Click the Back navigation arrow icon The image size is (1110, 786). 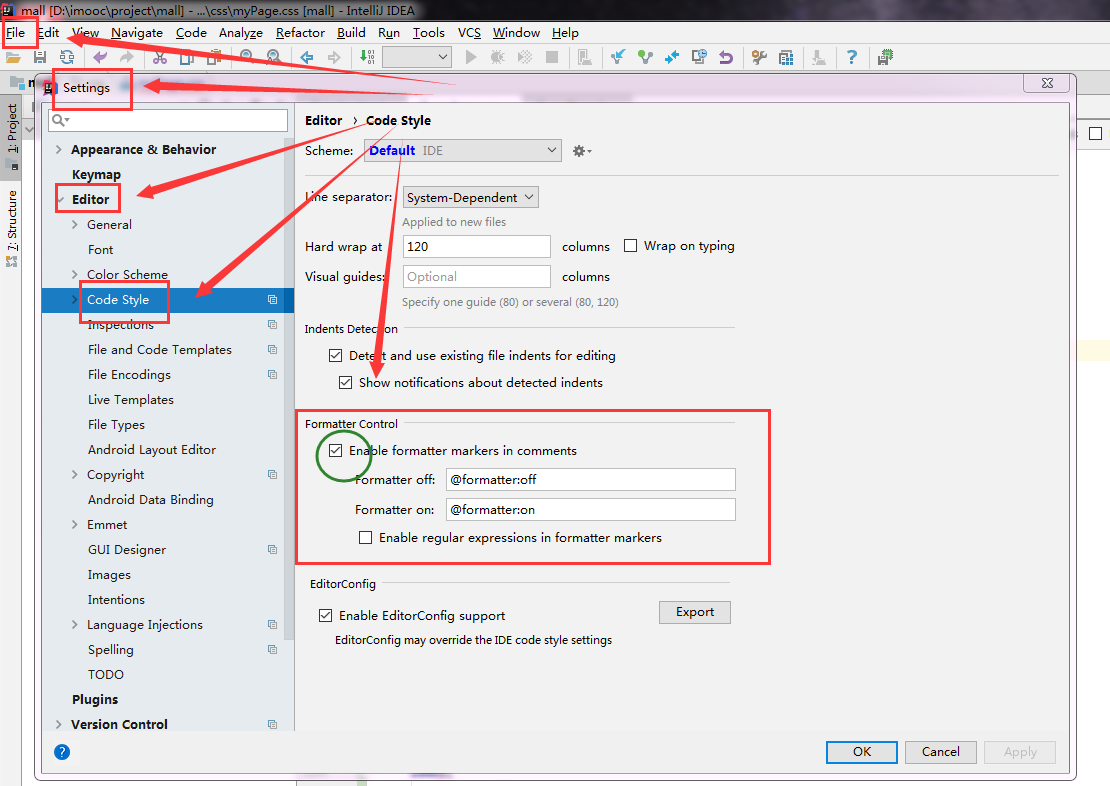point(307,57)
